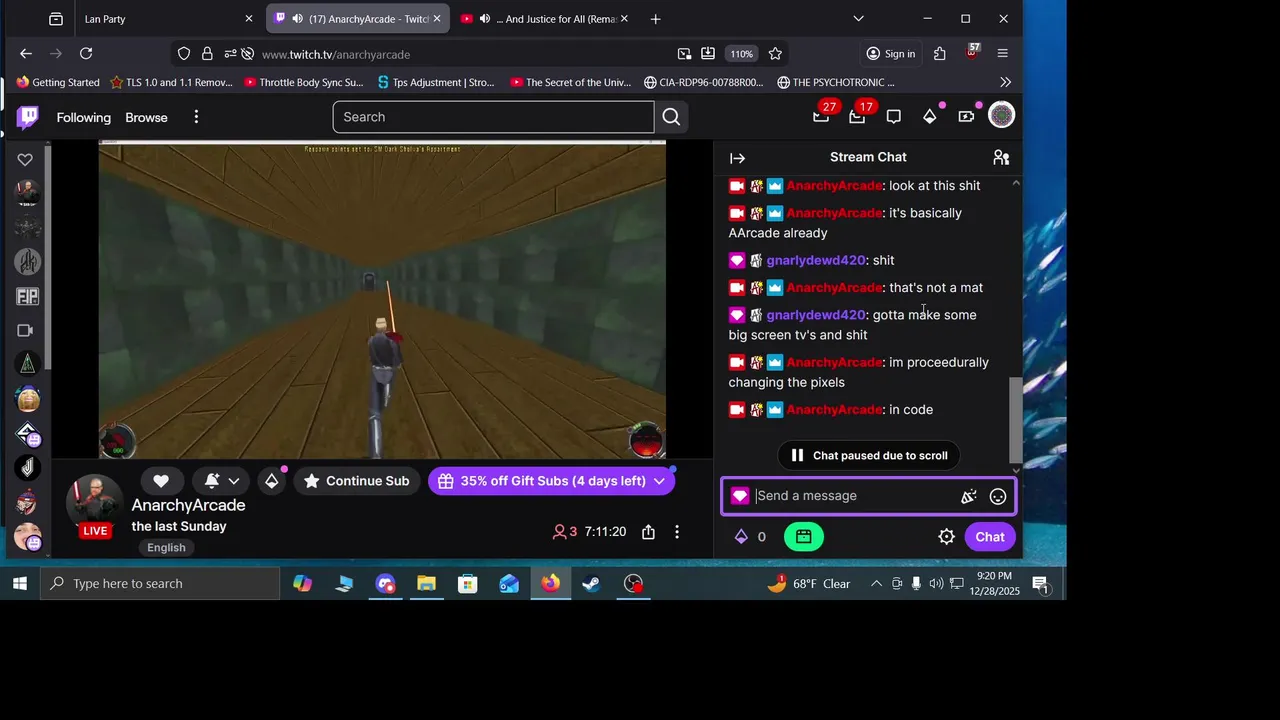This screenshot has width=1280, height=720.
Task: Open Prime loot crown with 27 badge
Action: click(x=821, y=116)
